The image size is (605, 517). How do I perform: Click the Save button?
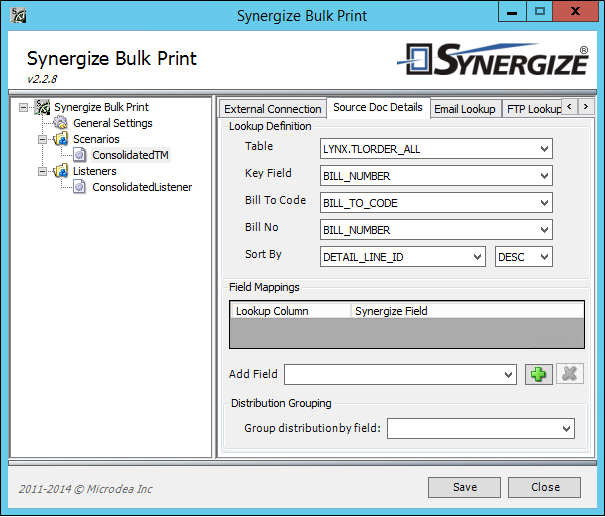point(465,487)
